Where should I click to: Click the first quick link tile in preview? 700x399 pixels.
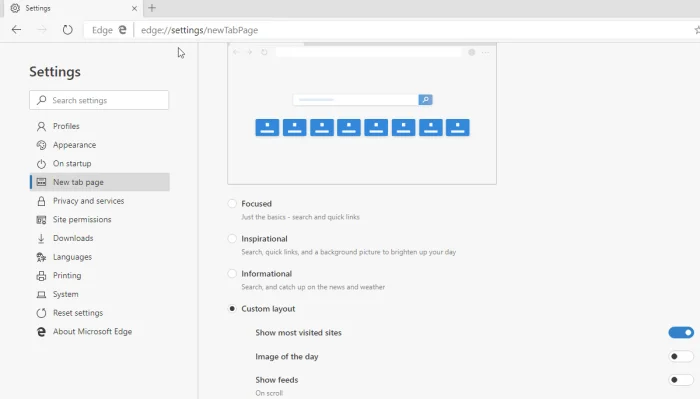(x=267, y=127)
